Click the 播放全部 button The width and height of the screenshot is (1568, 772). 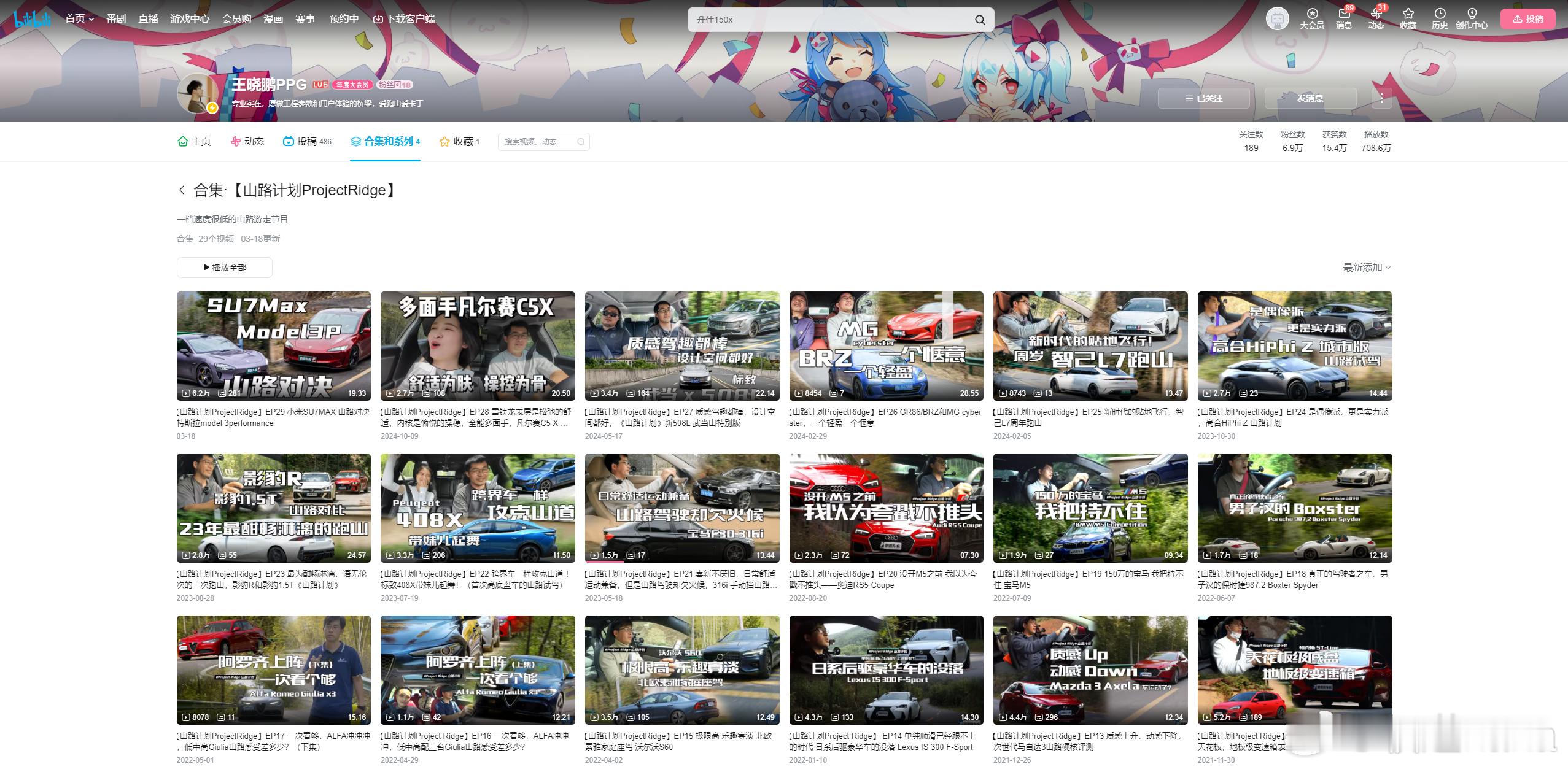(x=224, y=268)
